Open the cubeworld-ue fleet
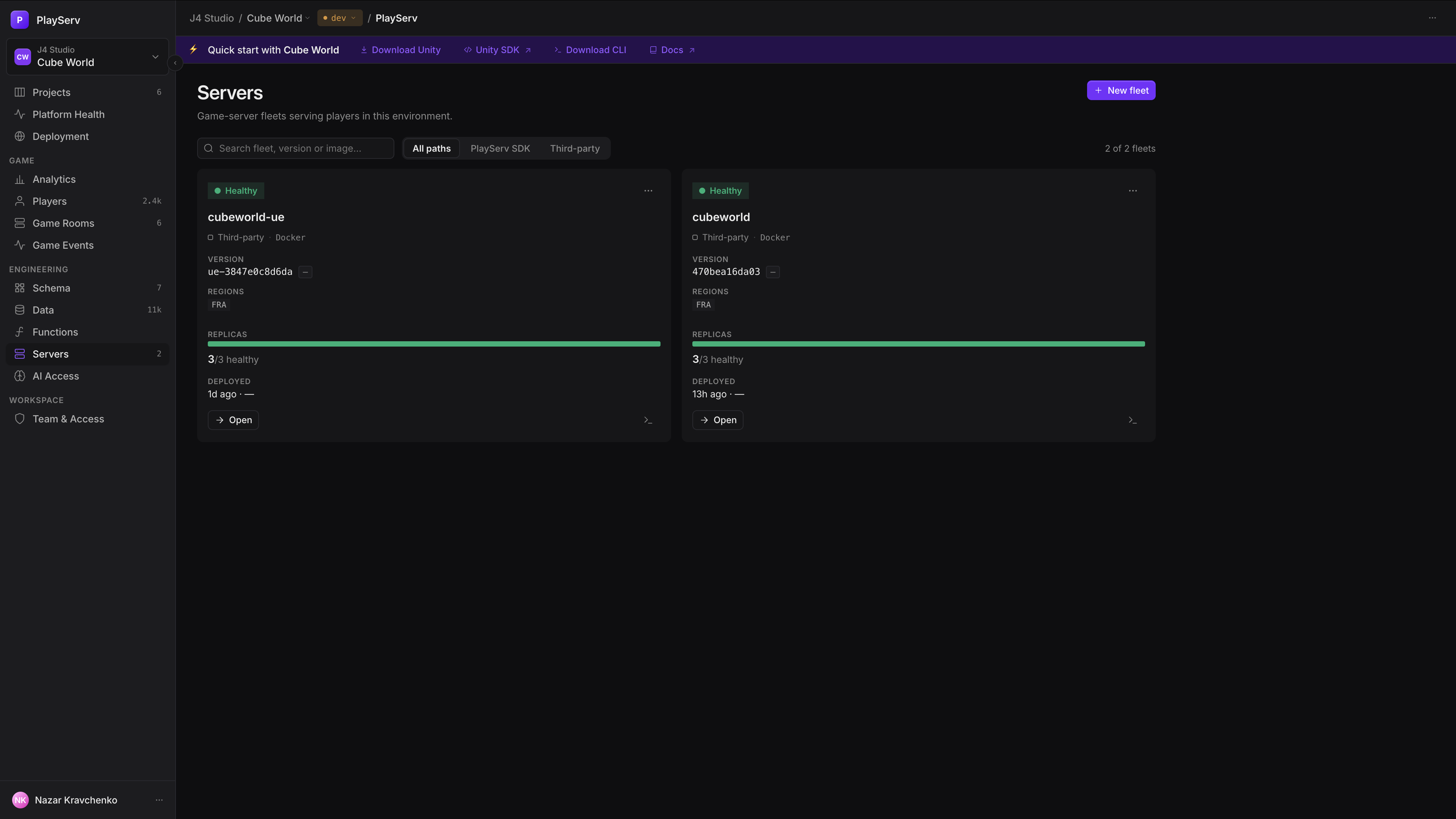This screenshot has width=1456, height=819. pos(234,420)
